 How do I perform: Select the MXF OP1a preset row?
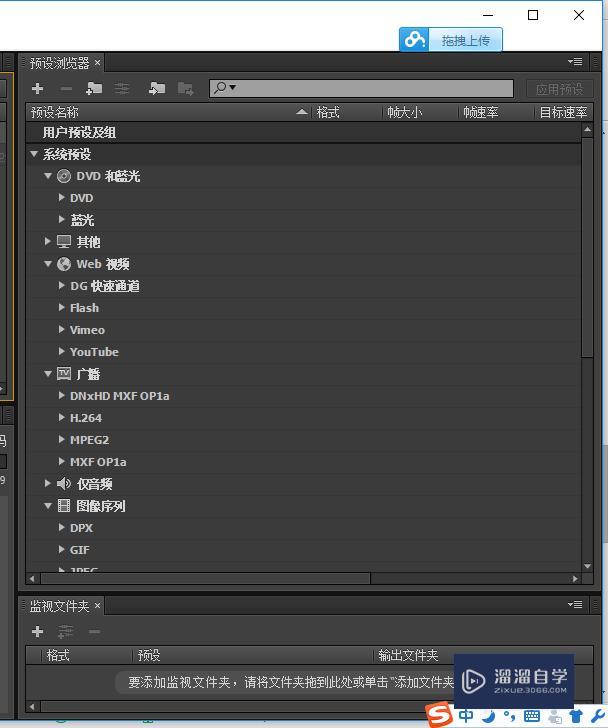[304, 462]
